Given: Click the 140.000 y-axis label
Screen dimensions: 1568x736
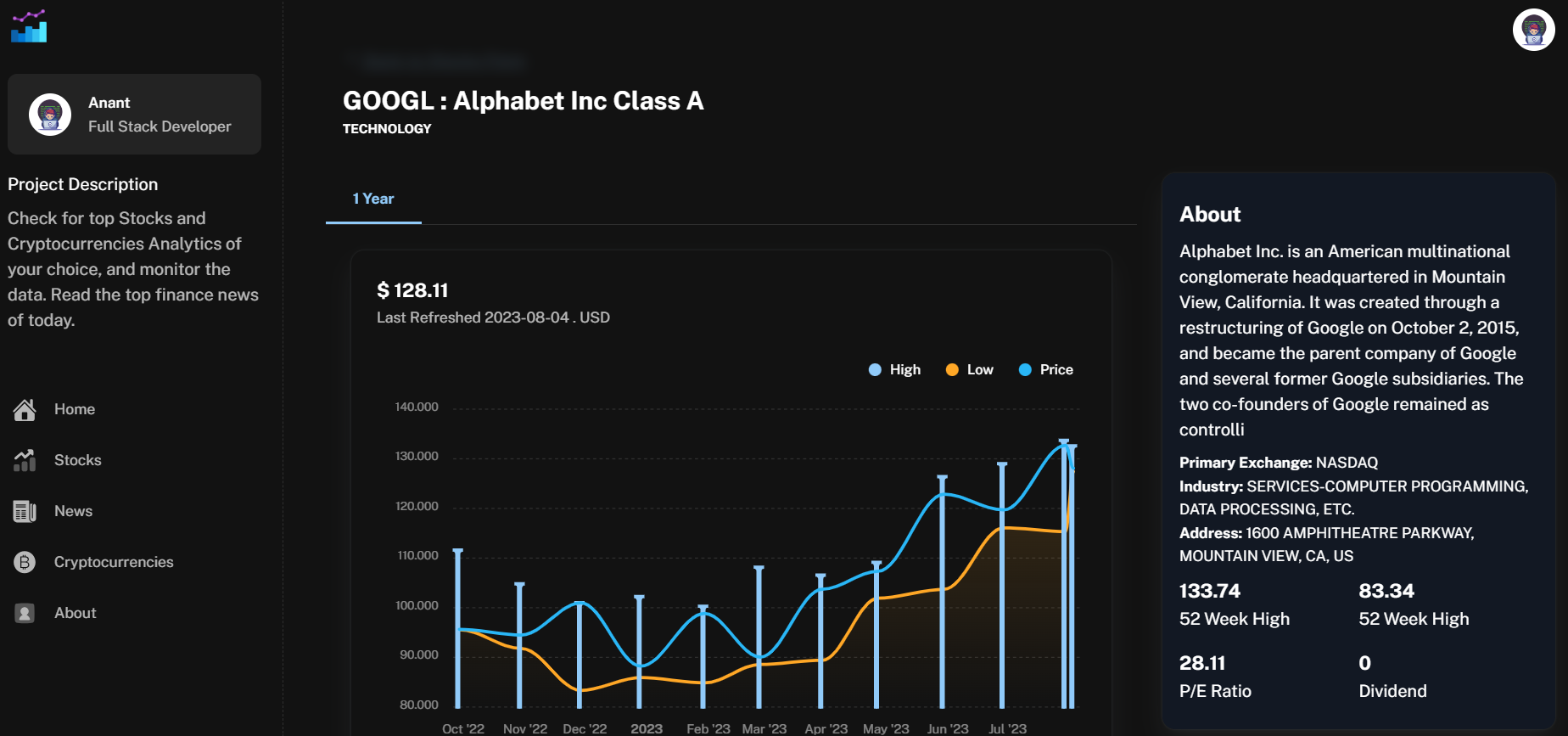Looking at the screenshot, I should pyautogui.click(x=417, y=407).
